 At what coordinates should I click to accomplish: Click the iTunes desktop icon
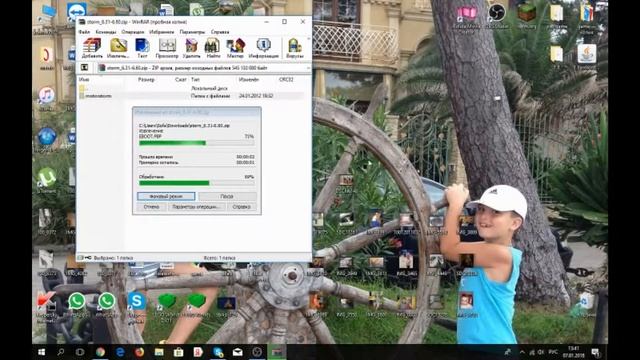47,97
